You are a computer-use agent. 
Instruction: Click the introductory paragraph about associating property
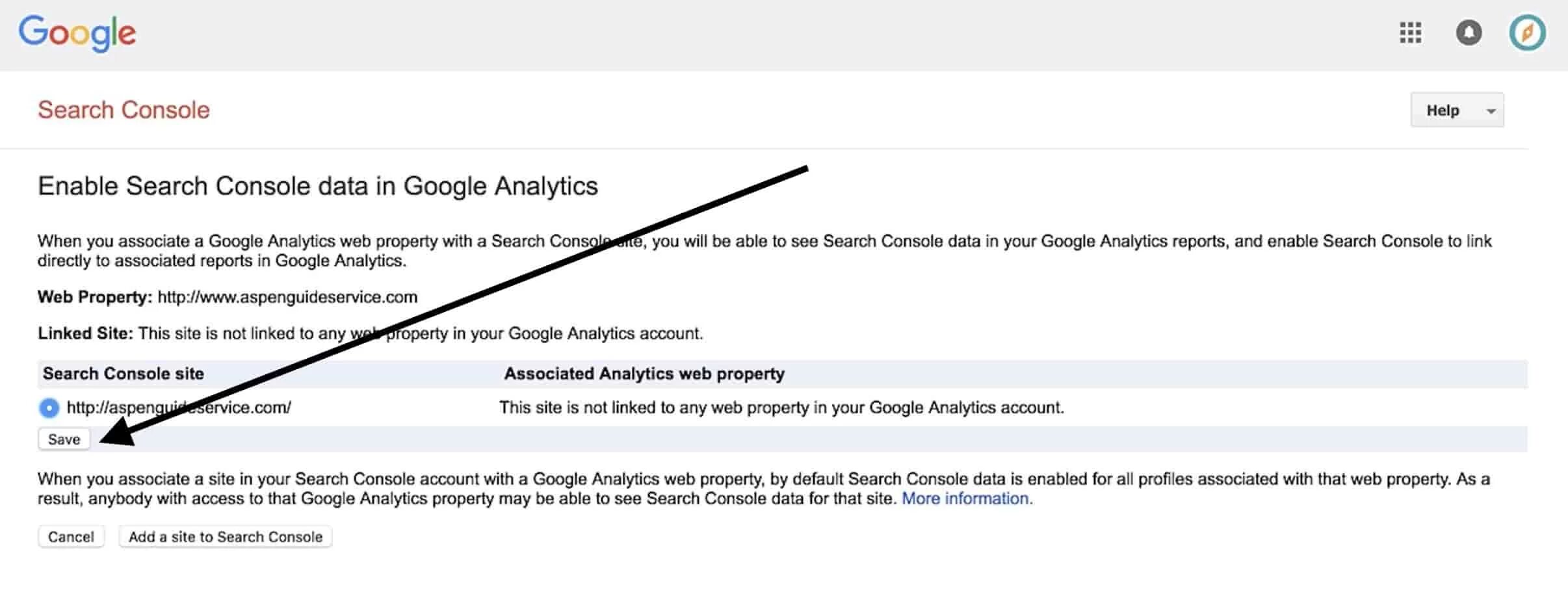tap(764, 250)
